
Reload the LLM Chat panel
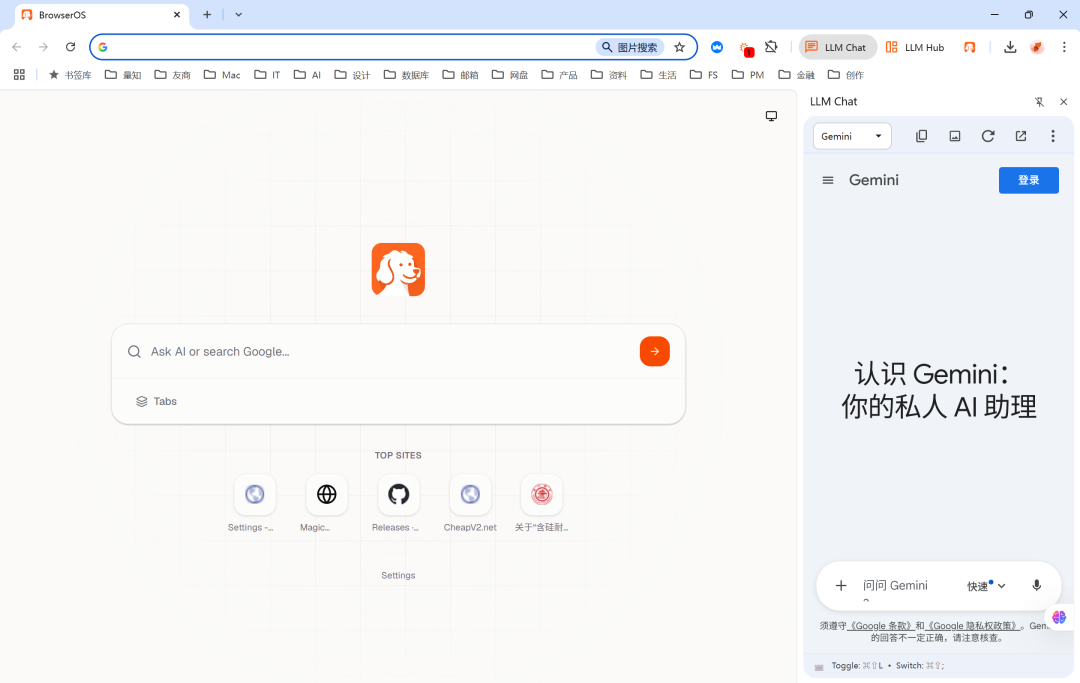988,136
